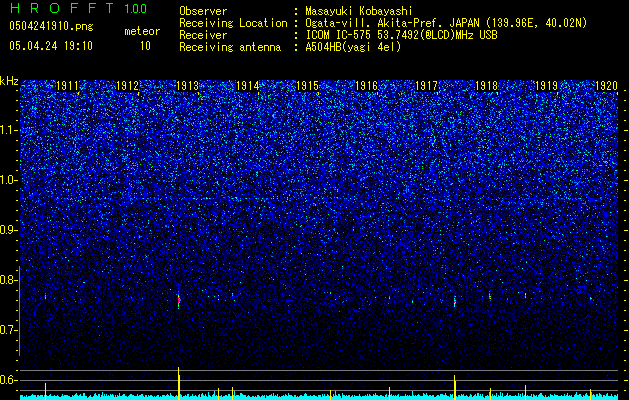Viewport: 629px width, 400px height.
Task: Click the 1914 time marker
Action: pos(248,86)
